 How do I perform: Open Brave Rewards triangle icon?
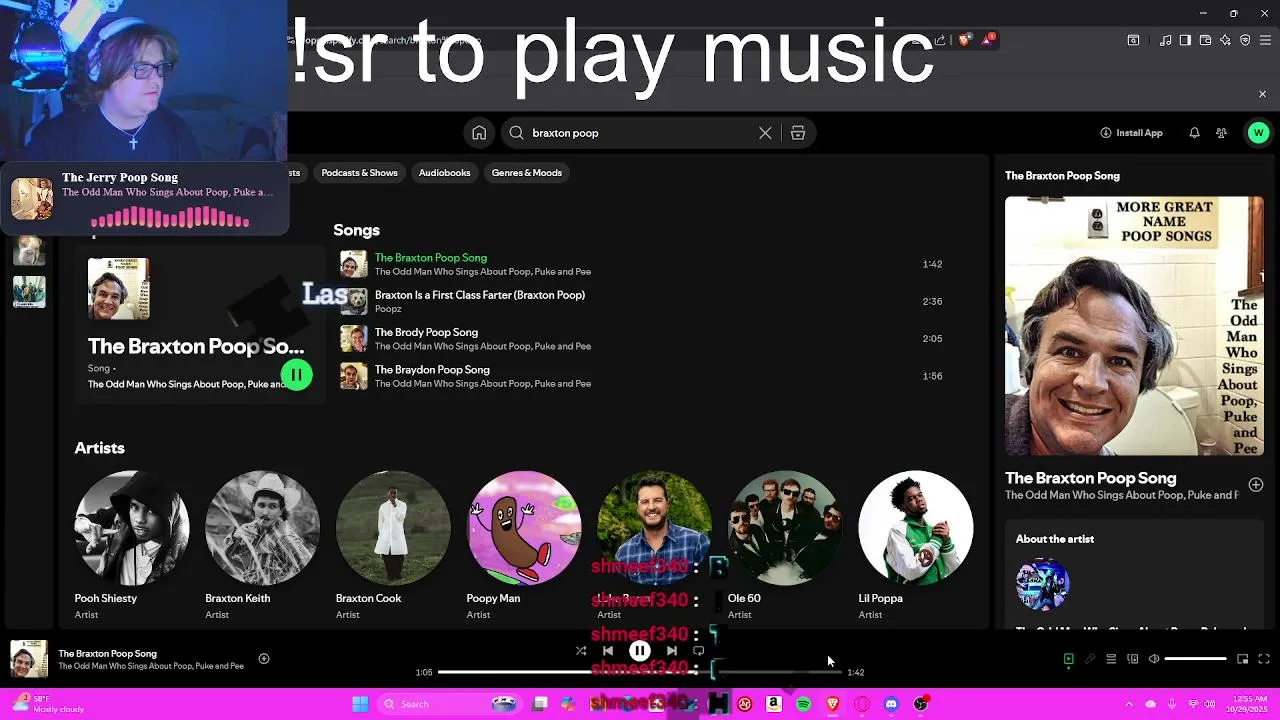(x=988, y=40)
